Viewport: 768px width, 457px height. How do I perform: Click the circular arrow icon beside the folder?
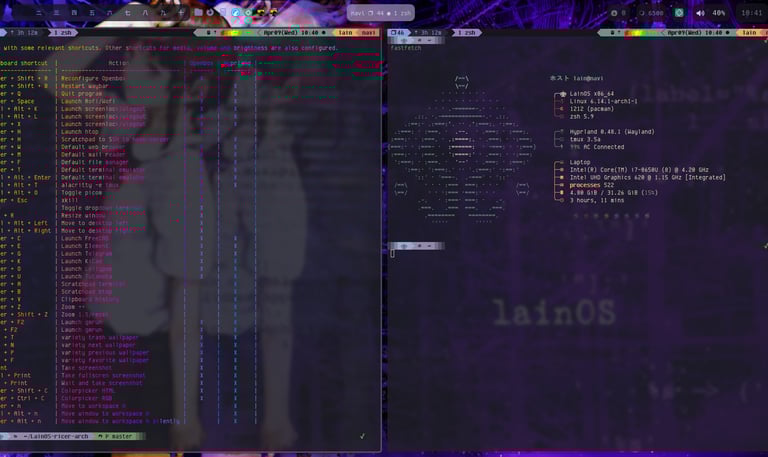tap(211, 12)
